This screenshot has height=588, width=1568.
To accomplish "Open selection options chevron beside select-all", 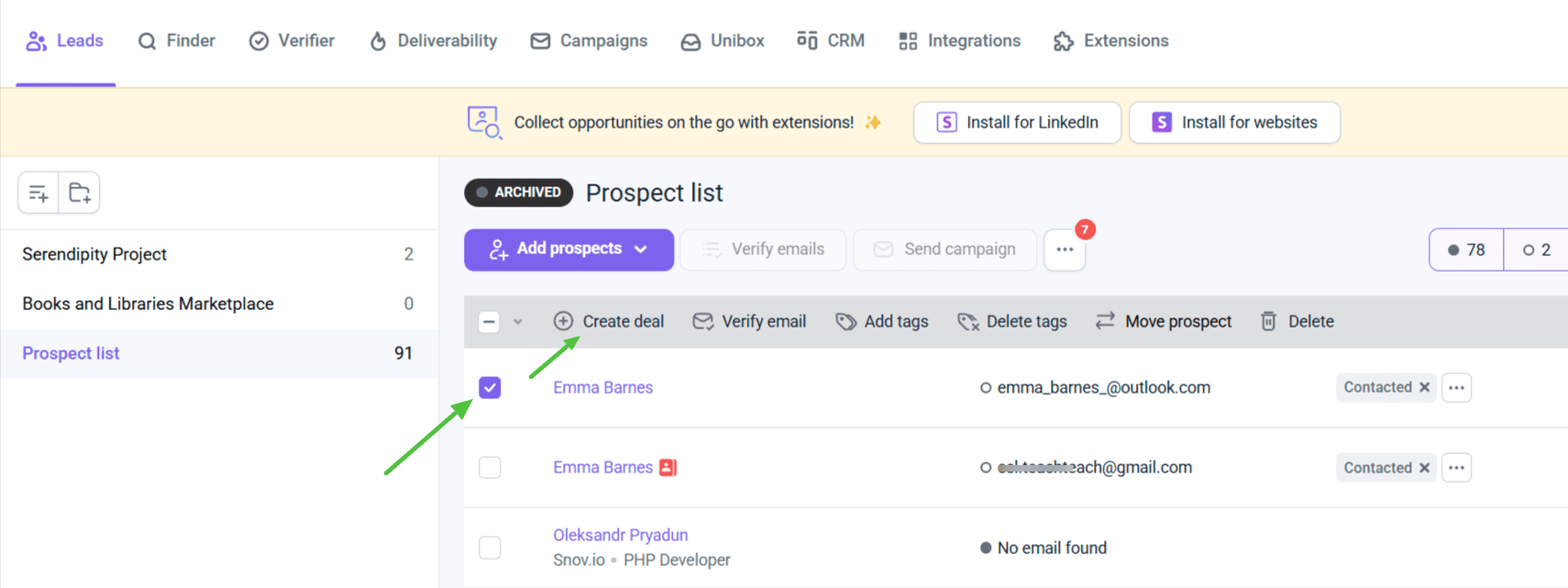I will click(x=518, y=322).
